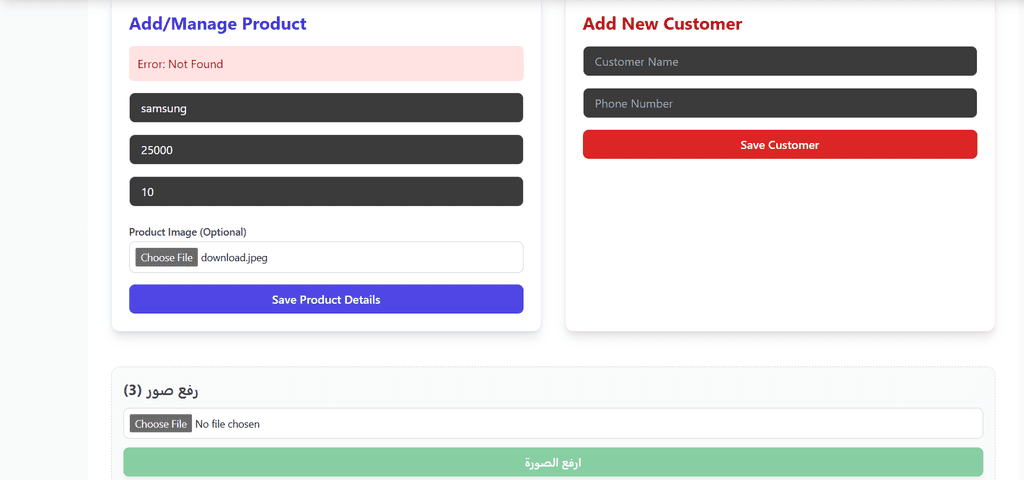Click the Add/Manage Product heading
The height and width of the screenshot is (480, 1024).
[x=217, y=24]
